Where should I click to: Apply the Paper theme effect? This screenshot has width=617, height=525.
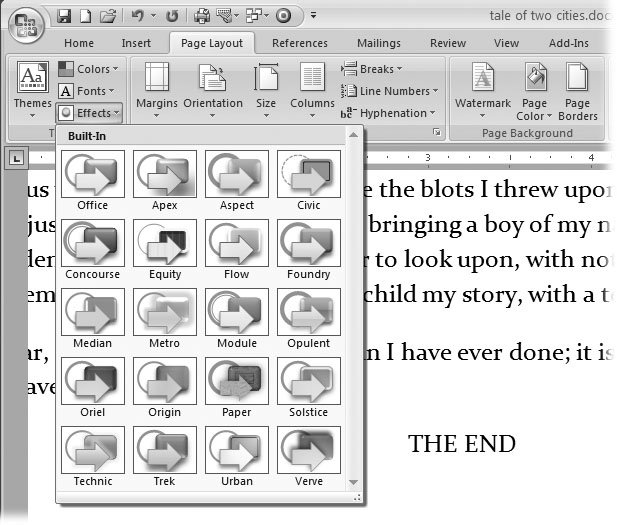point(237,388)
